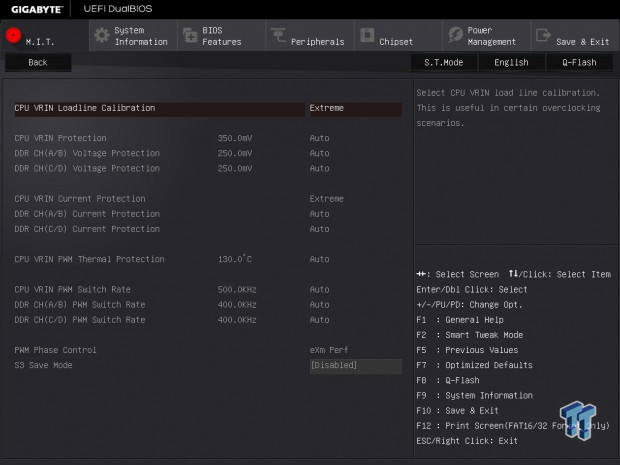Change Auto for CPU VRIN PWM Switch Rate
Image resolution: width=620 pixels, height=465 pixels.
coord(319,290)
